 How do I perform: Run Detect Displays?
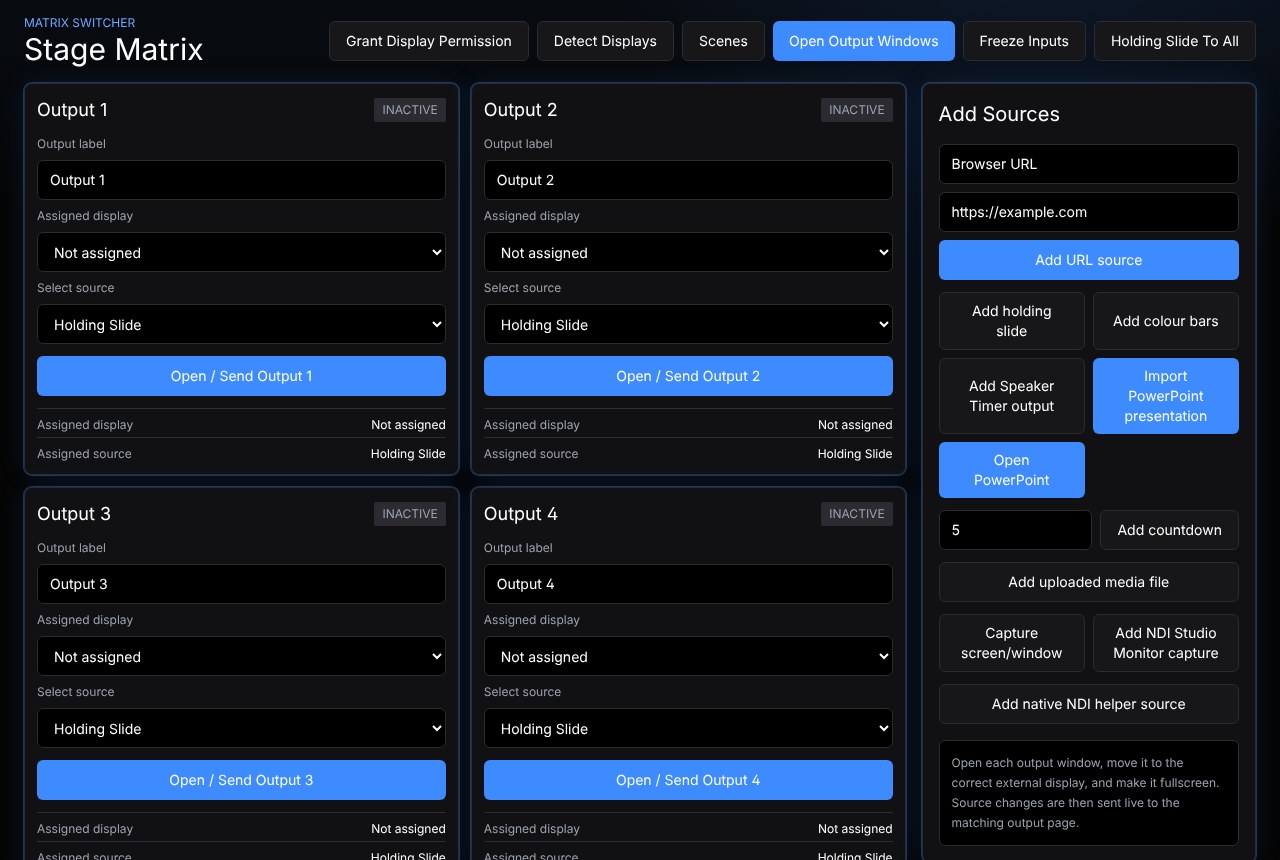click(605, 41)
